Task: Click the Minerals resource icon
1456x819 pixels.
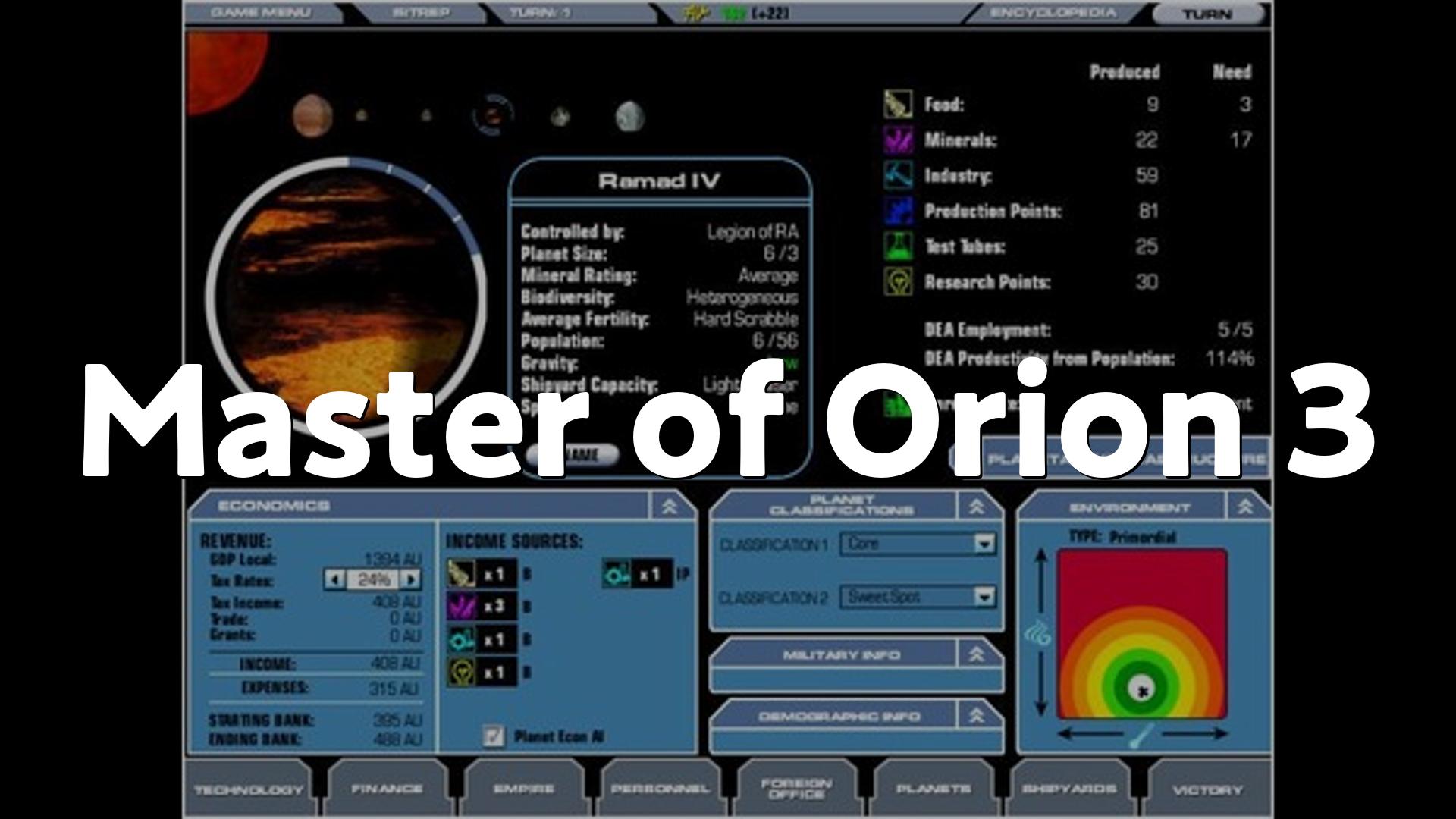Action: pyautogui.click(x=898, y=140)
